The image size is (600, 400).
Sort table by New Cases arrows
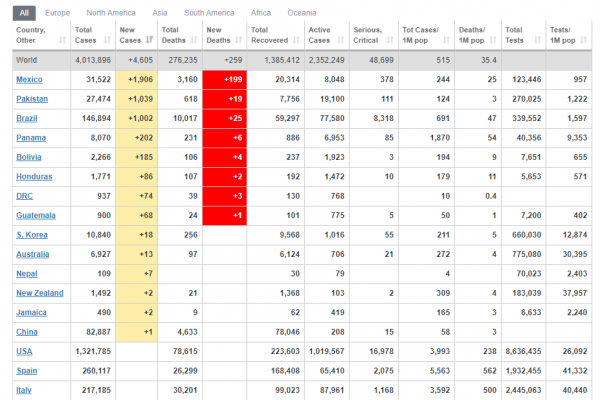point(149,40)
